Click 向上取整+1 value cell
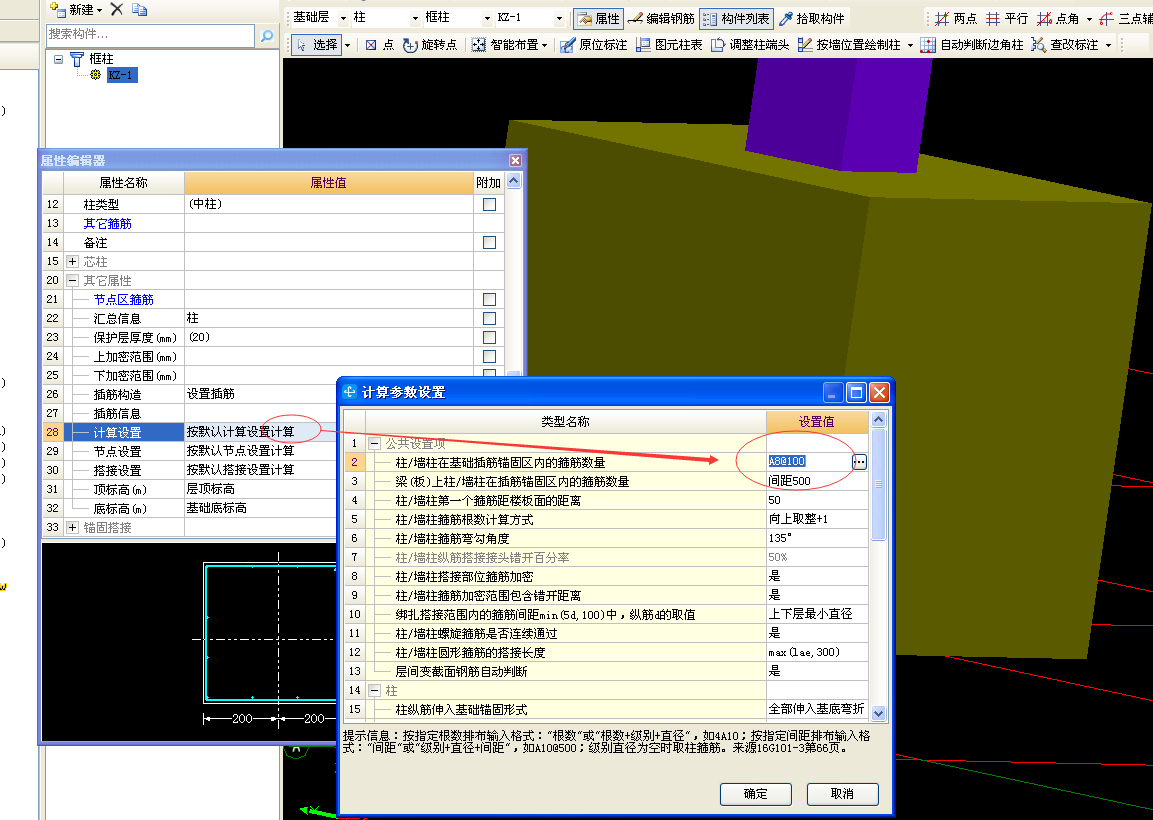The height and width of the screenshot is (820, 1153). (817, 519)
